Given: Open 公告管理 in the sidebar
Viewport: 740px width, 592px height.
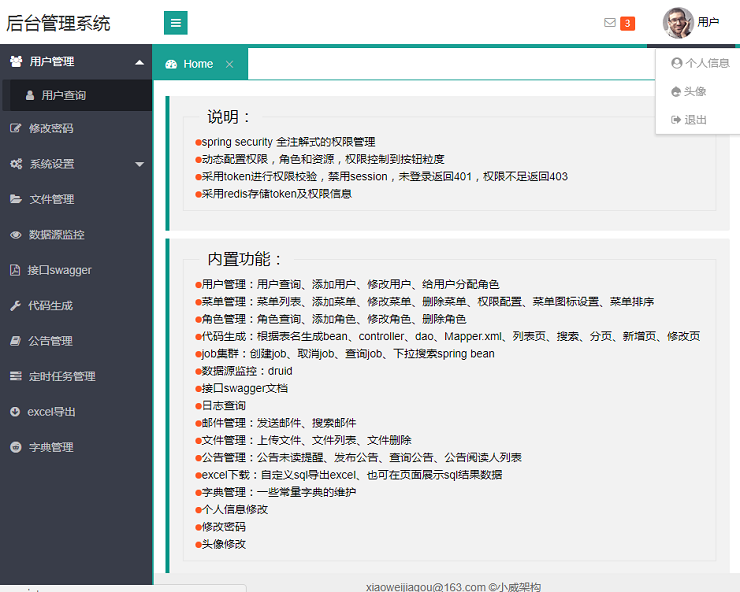Looking at the screenshot, I should [50, 341].
